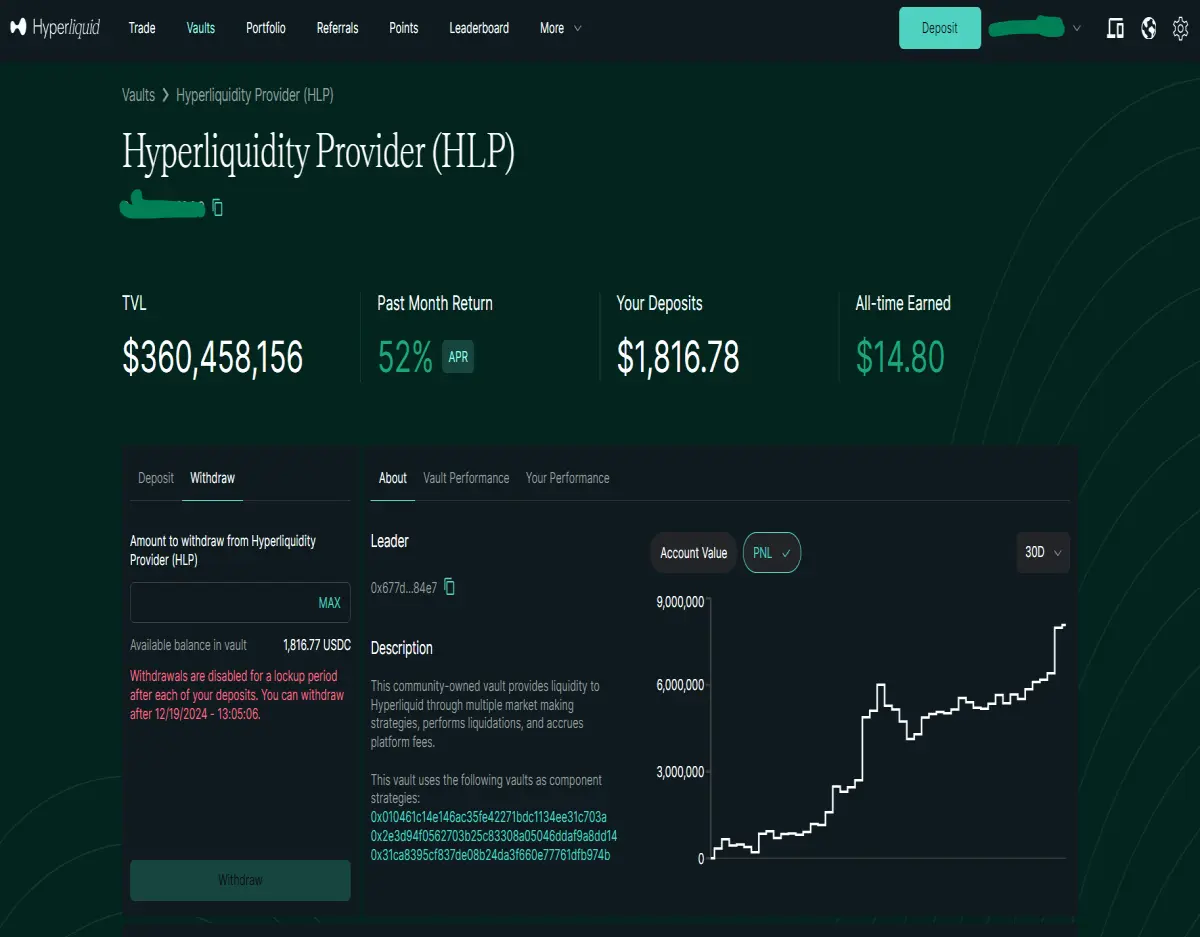Select the About tab
Screen dimensions: 1200x937
[393, 478]
